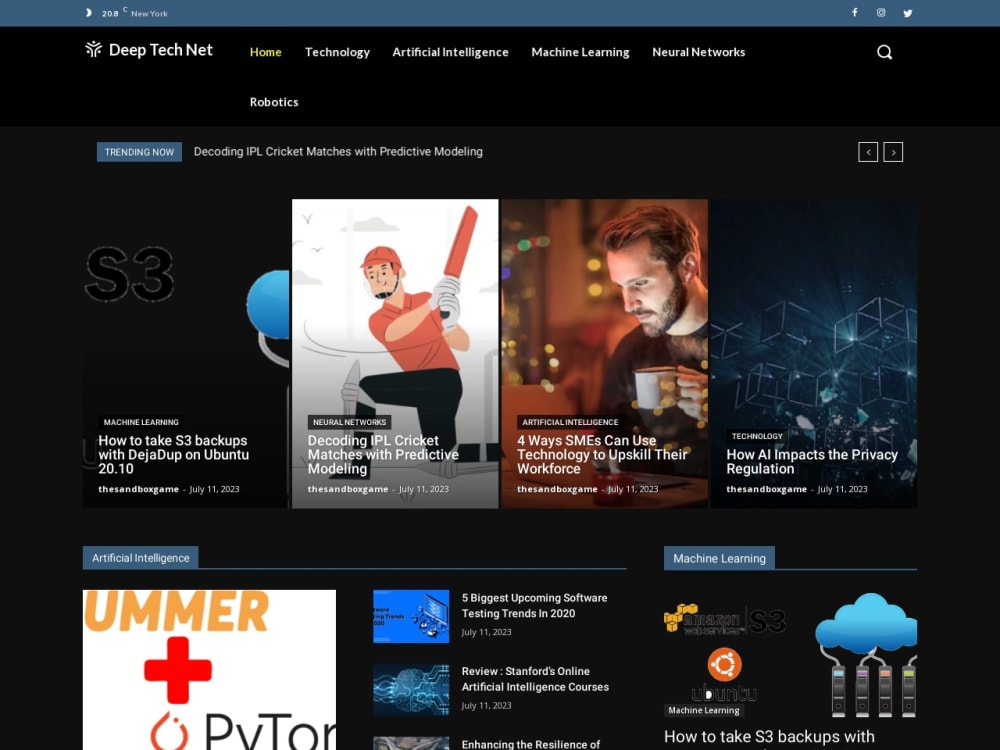Open the software testing trends thumbnail
1000x750 pixels.
[x=411, y=616]
